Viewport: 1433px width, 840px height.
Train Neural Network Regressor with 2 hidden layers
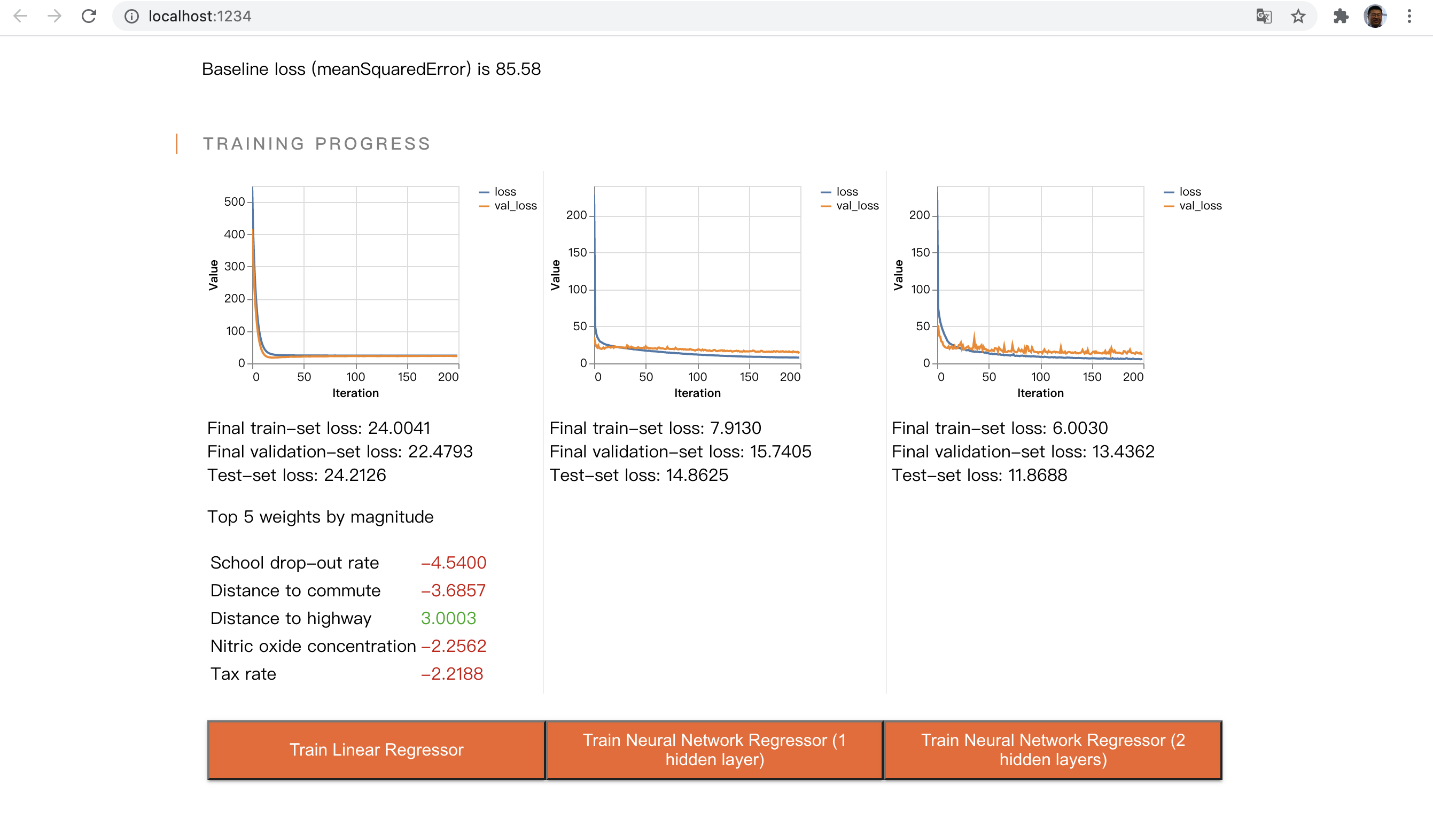click(1053, 750)
